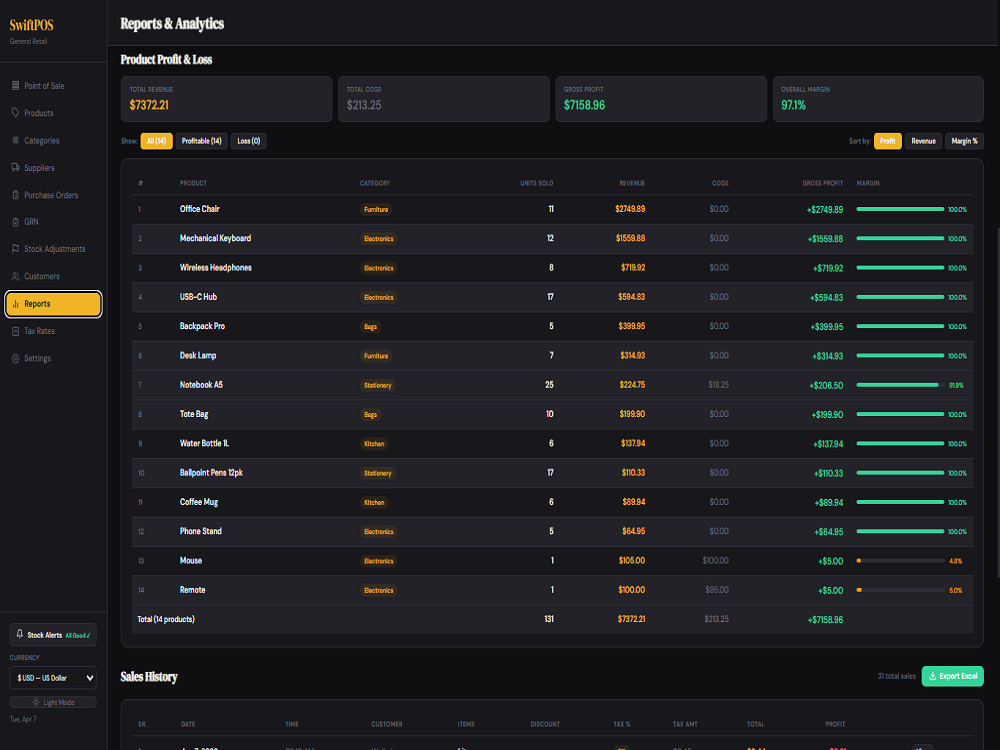Click Total Revenue $7372.21 card
This screenshot has height=750, width=1000.
226,99
